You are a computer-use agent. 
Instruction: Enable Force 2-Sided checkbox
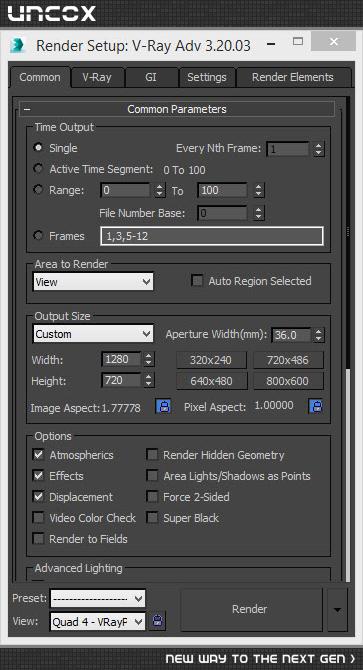152,497
